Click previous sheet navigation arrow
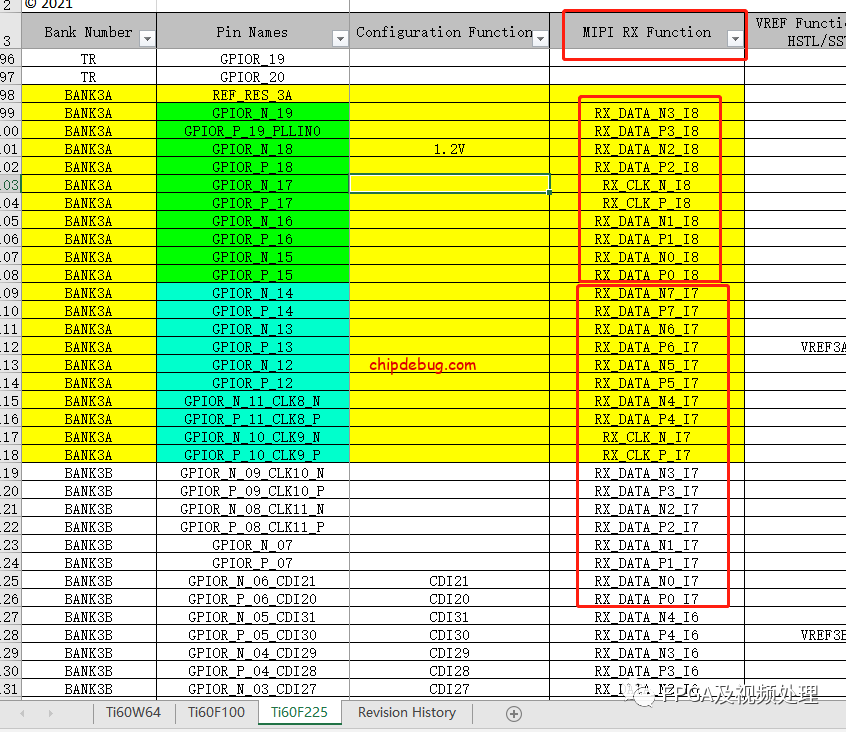Screen dimensions: 846x732 (22, 713)
